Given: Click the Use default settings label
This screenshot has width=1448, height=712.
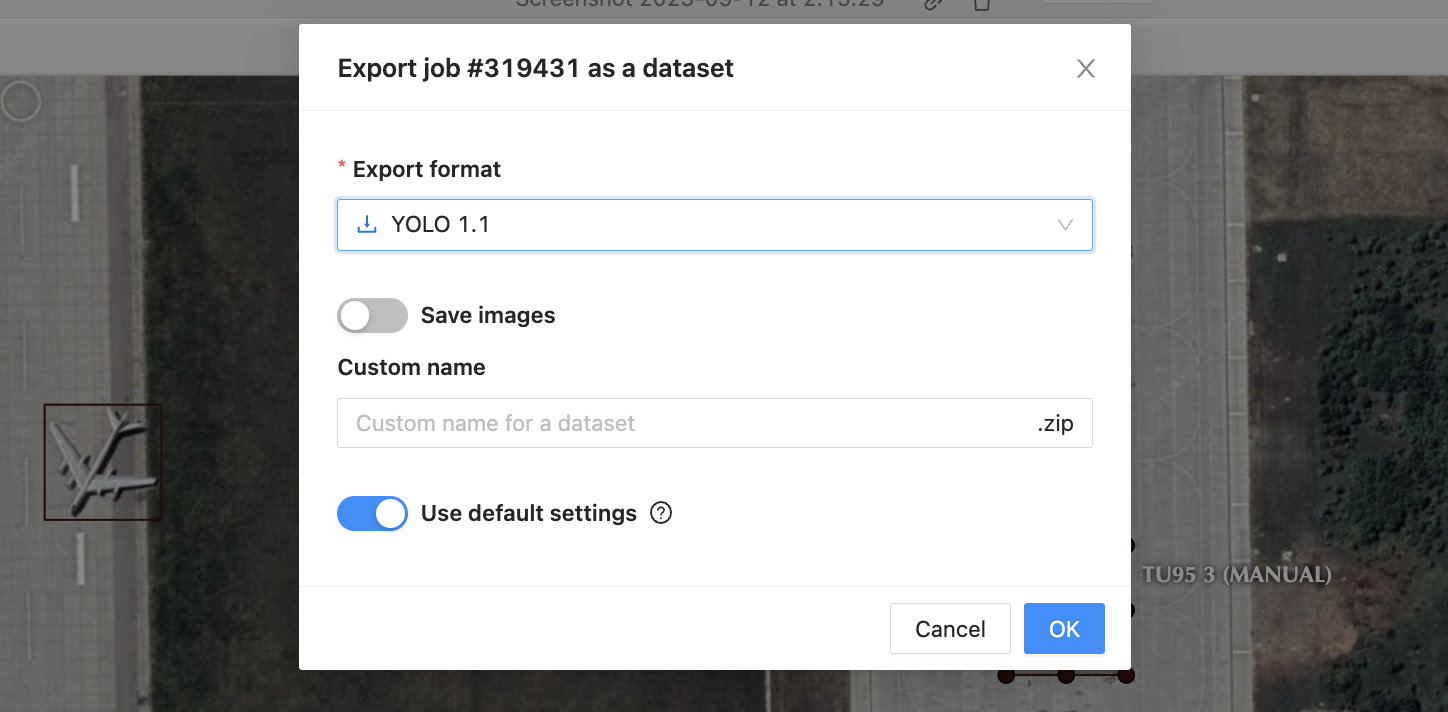Looking at the screenshot, I should point(529,514).
